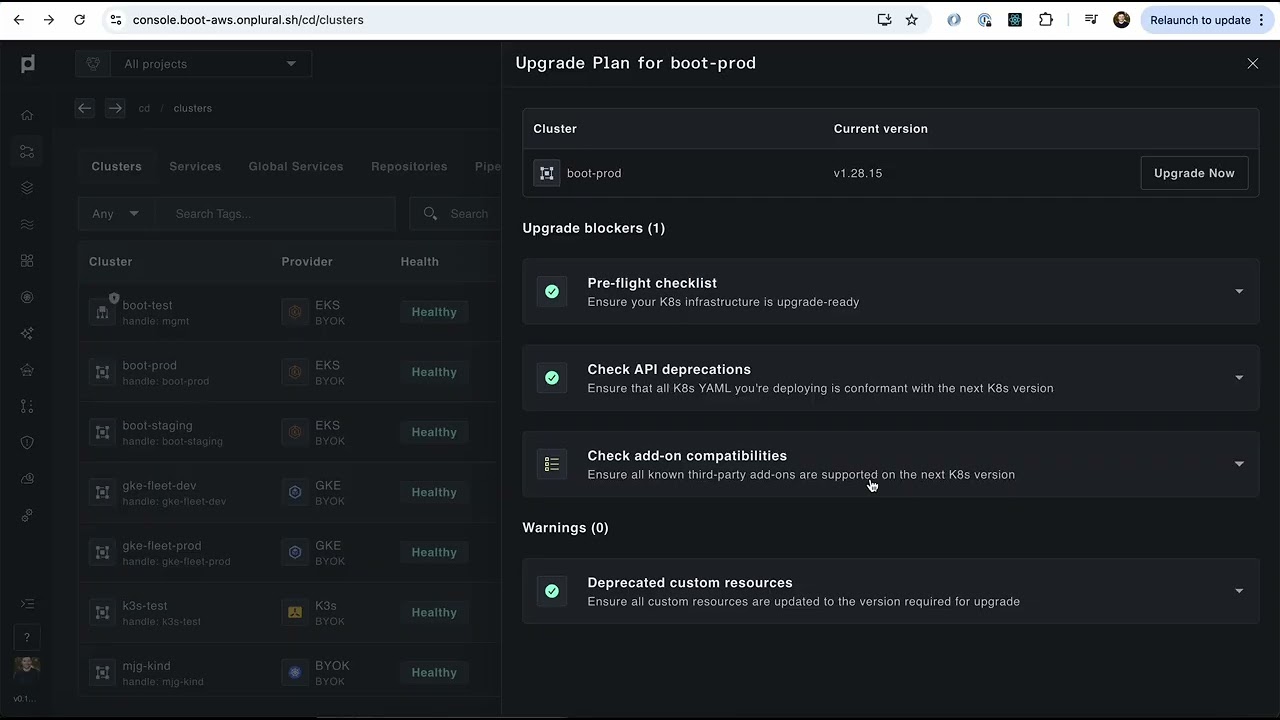Expand the Deprecated custom resources section
The image size is (1280, 720).
pyautogui.click(x=1238, y=591)
